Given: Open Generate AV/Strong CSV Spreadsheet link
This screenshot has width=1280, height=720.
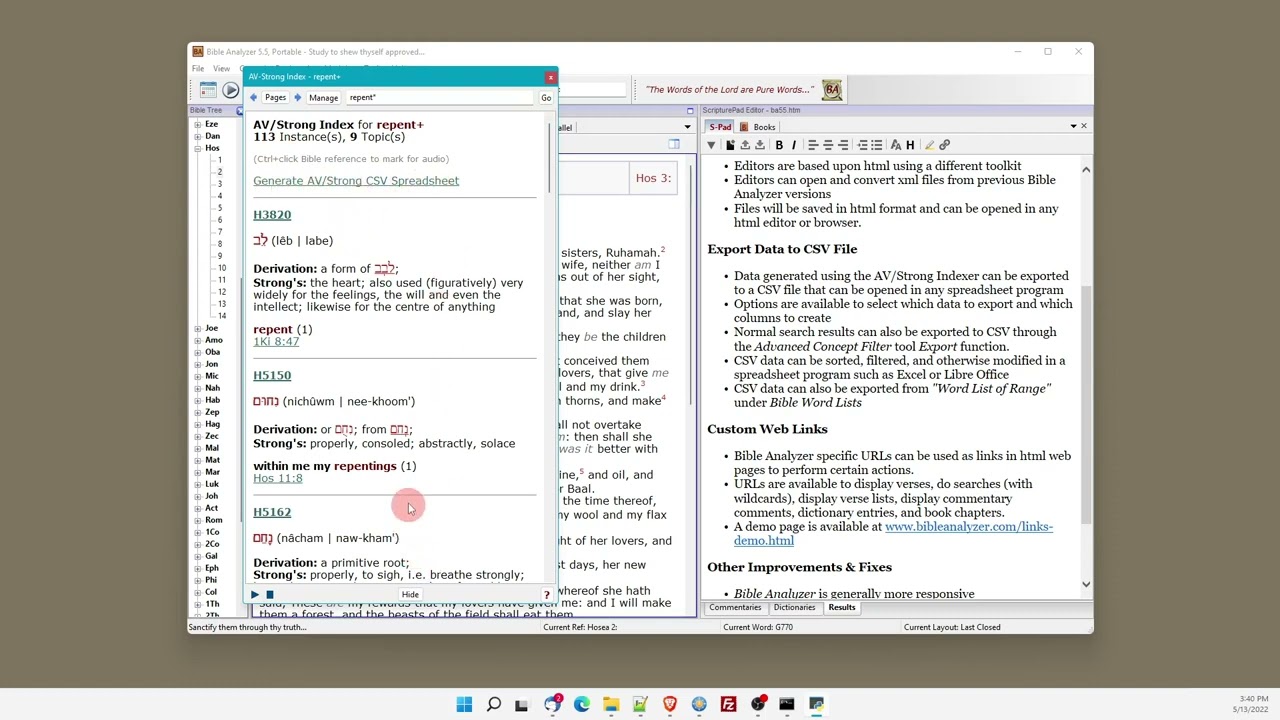Looking at the screenshot, I should point(356,181).
